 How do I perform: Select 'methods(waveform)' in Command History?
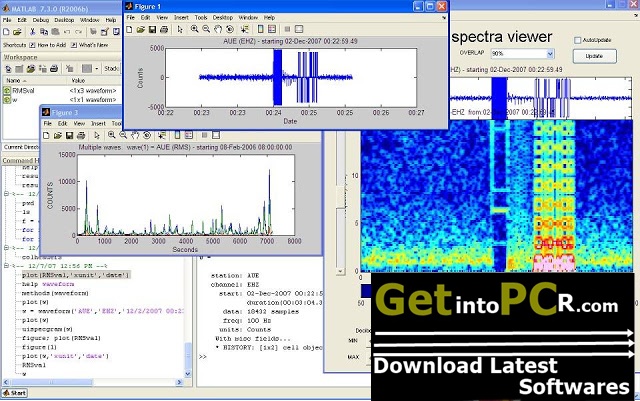[x=55, y=293]
